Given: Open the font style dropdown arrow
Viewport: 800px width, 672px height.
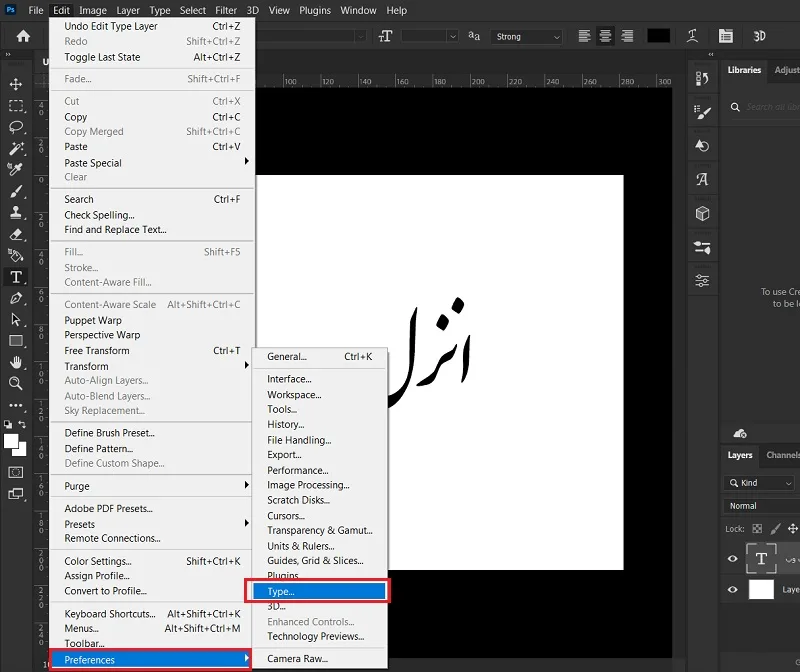Looking at the screenshot, I should [361, 37].
